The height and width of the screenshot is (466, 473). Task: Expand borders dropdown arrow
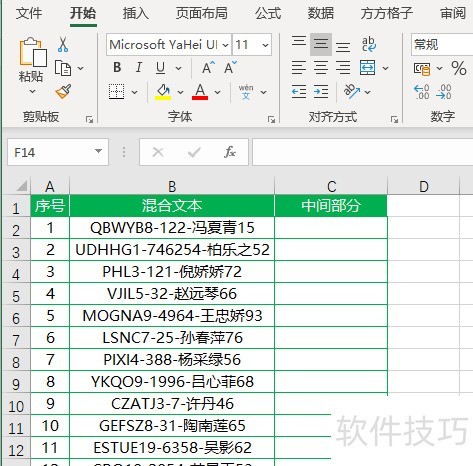134,92
